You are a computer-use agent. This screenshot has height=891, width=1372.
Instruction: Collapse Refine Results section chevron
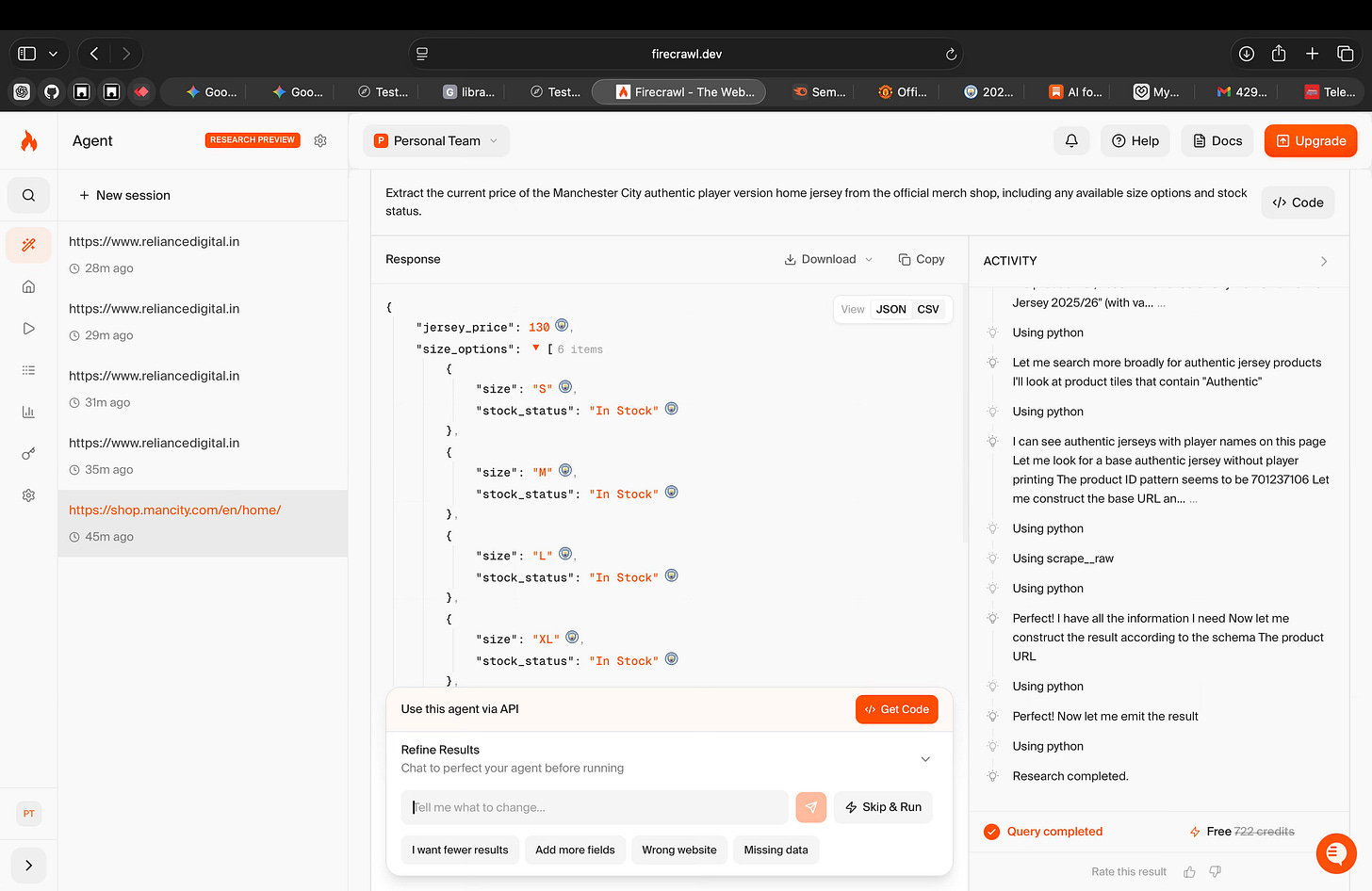coord(925,759)
